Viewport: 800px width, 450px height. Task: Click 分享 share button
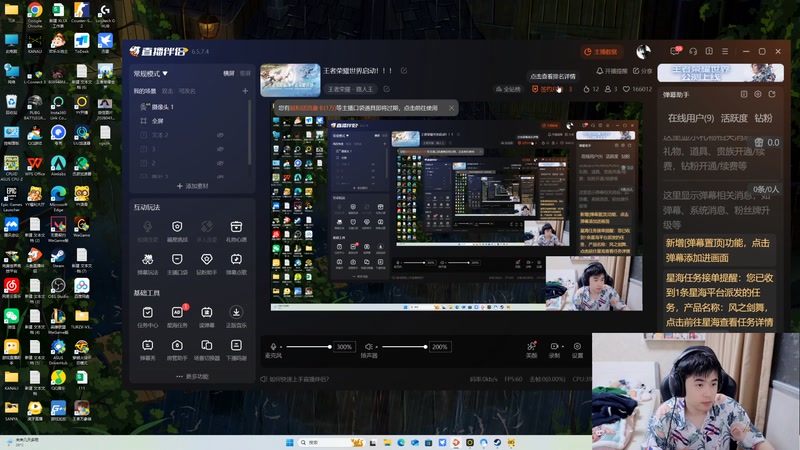tap(643, 71)
